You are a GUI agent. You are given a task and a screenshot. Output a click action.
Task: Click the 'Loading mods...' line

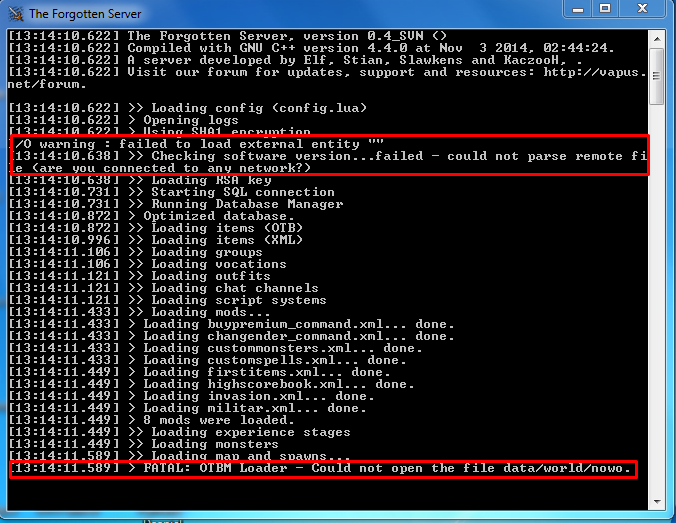click(140, 312)
